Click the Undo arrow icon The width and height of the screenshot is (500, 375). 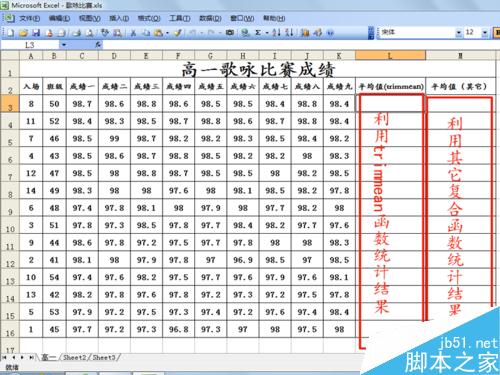[x=193, y=33]
